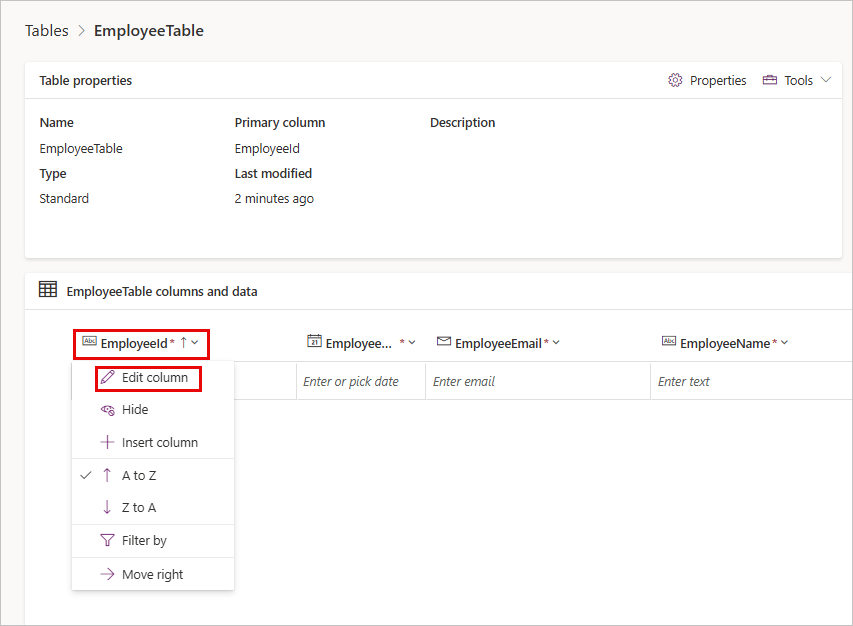Click the Table properties heading

tap(85, 81)
